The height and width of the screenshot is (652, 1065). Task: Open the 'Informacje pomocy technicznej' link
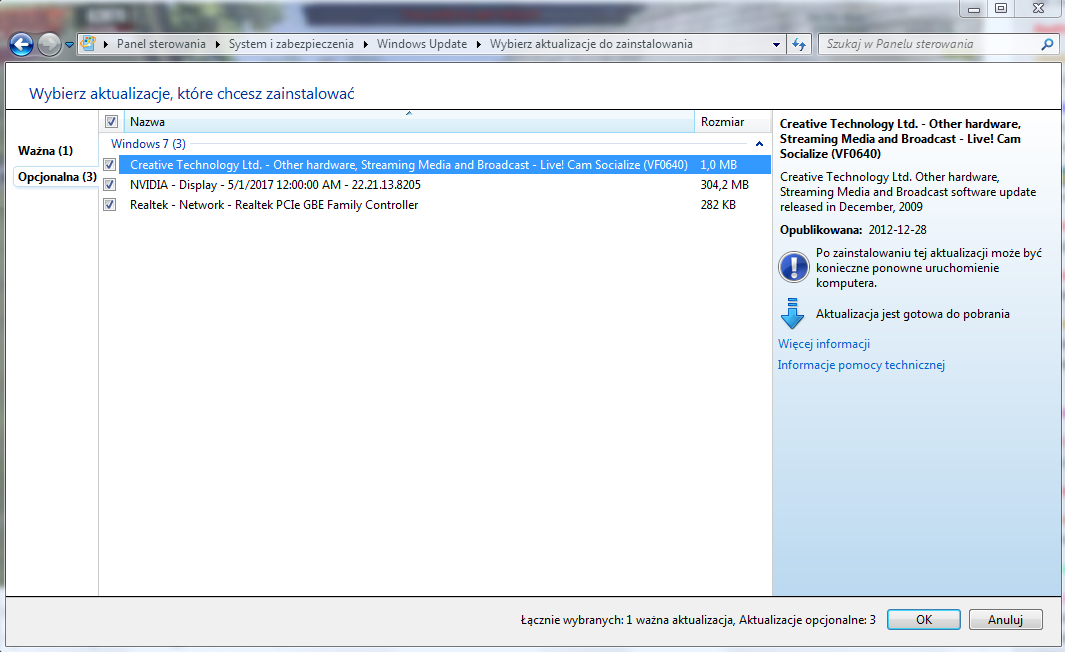[x=861, y=365]
